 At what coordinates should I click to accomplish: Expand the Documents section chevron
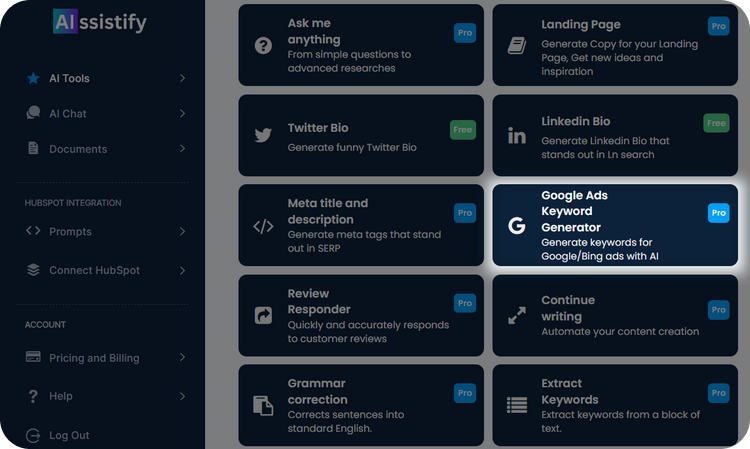click(x=182, y=149)
